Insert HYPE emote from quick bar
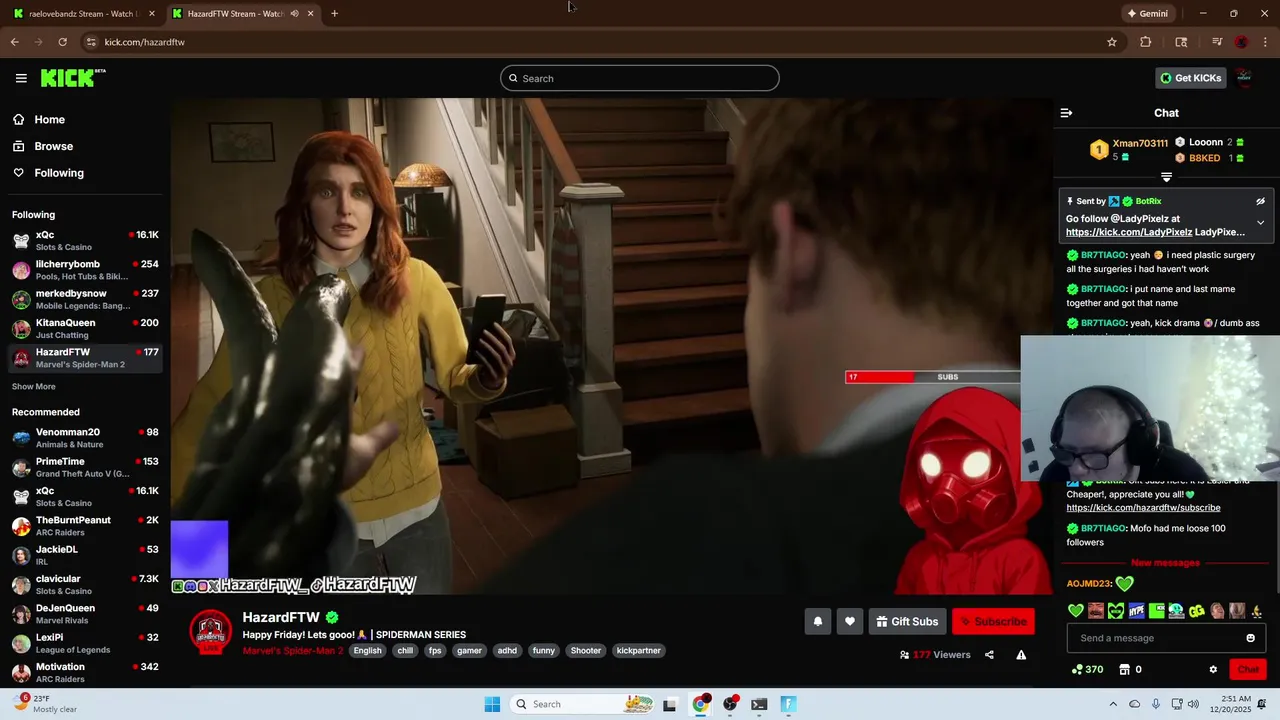The image size is (1280, 720). 1136,611
